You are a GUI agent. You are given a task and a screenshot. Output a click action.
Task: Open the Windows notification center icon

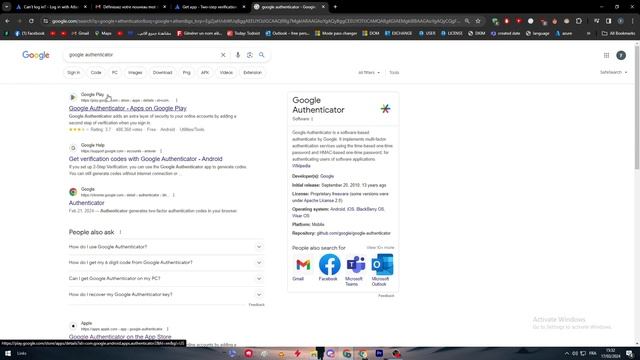tap(629, 353)
